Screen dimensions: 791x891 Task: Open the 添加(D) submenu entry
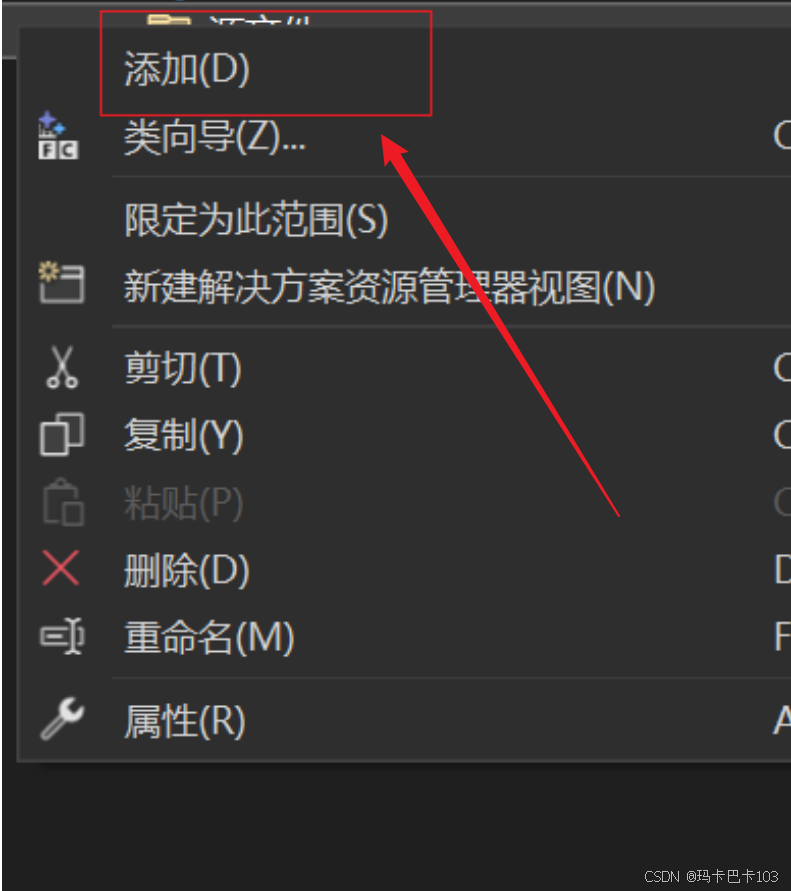pos(186,69)
